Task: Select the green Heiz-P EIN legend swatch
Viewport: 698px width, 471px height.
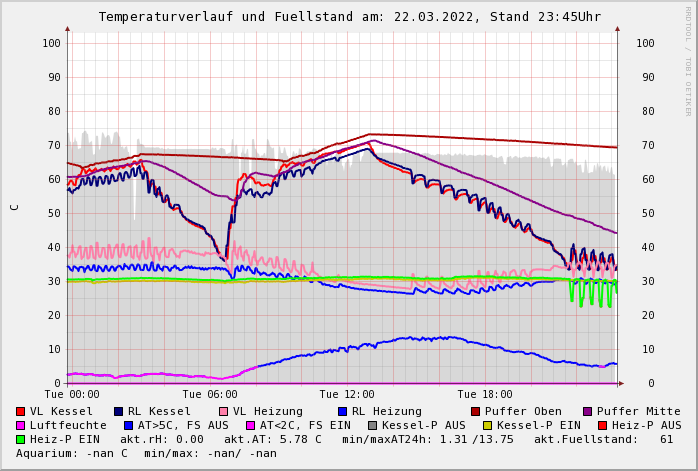Action: click(21, 439)
